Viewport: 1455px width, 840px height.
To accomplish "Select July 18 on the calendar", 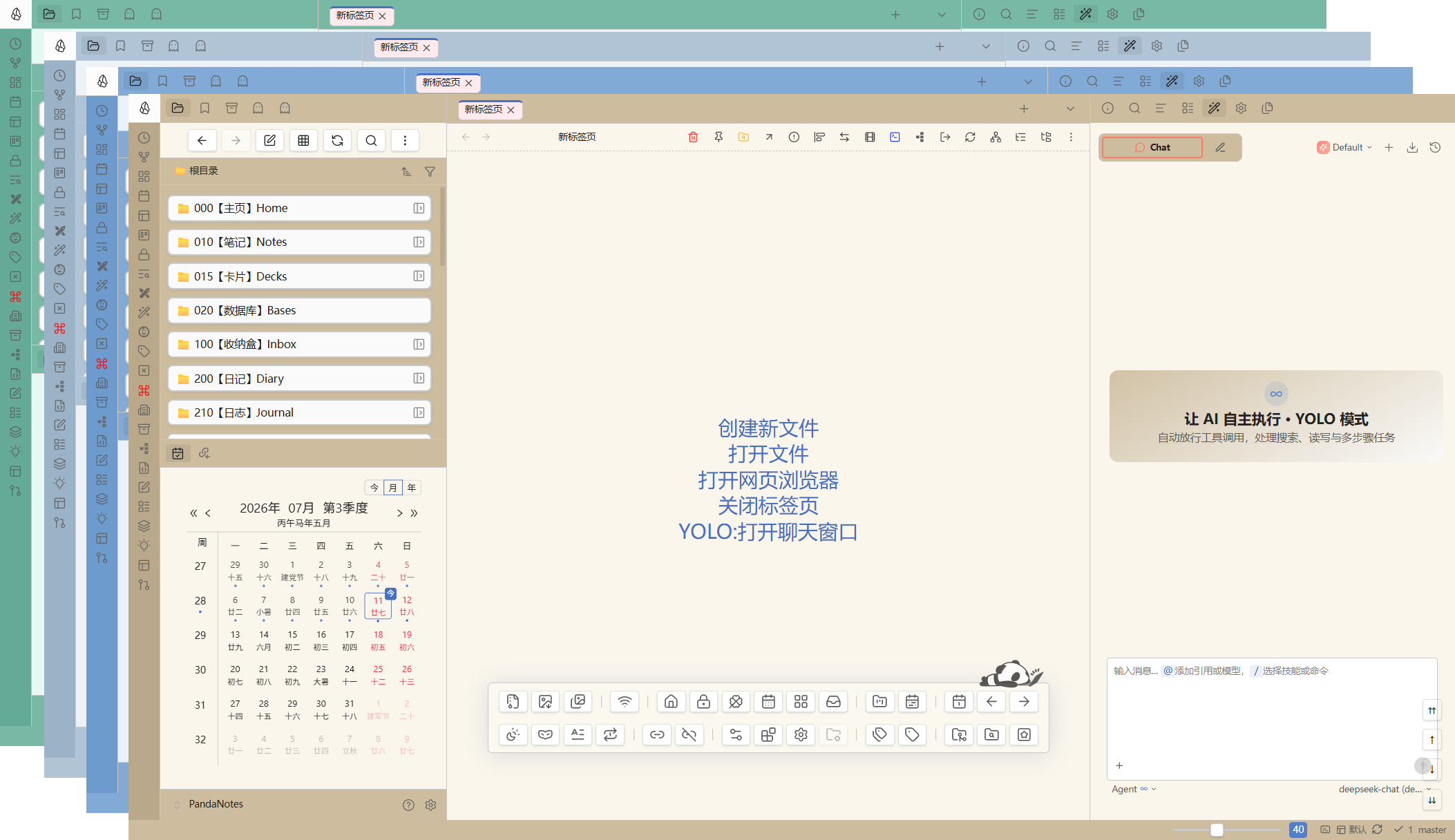I will pos(378,640).
